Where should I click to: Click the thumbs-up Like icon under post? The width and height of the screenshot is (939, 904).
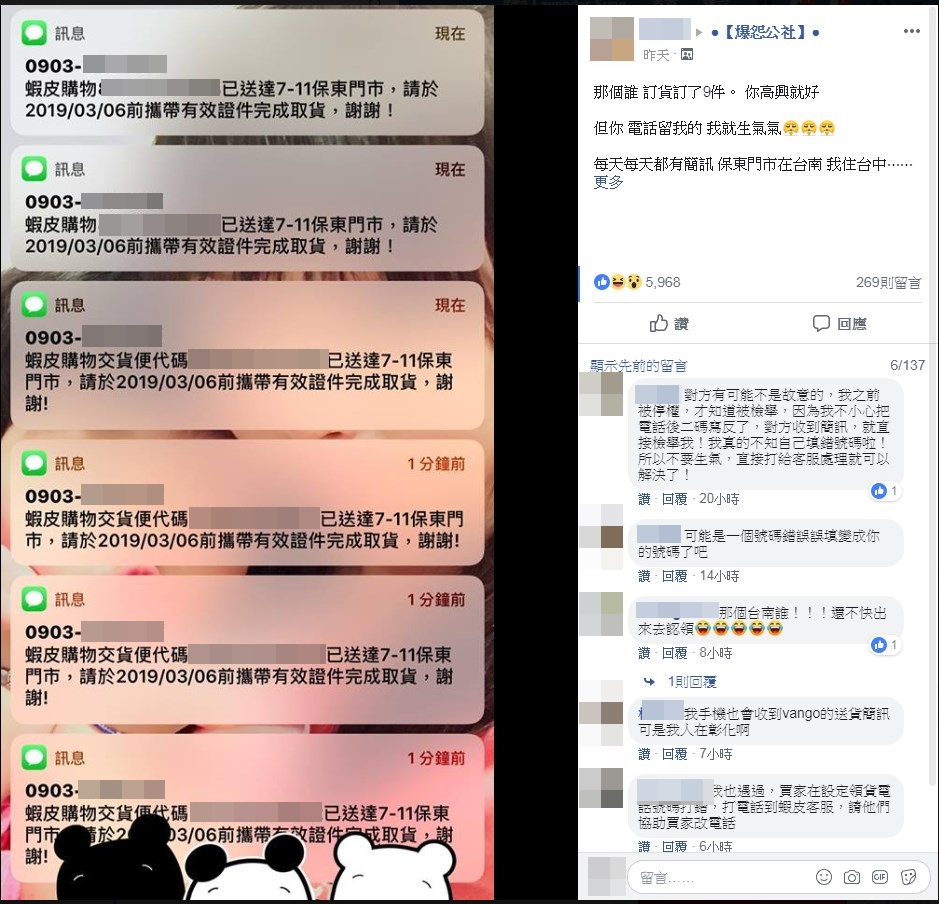(659, 323)
